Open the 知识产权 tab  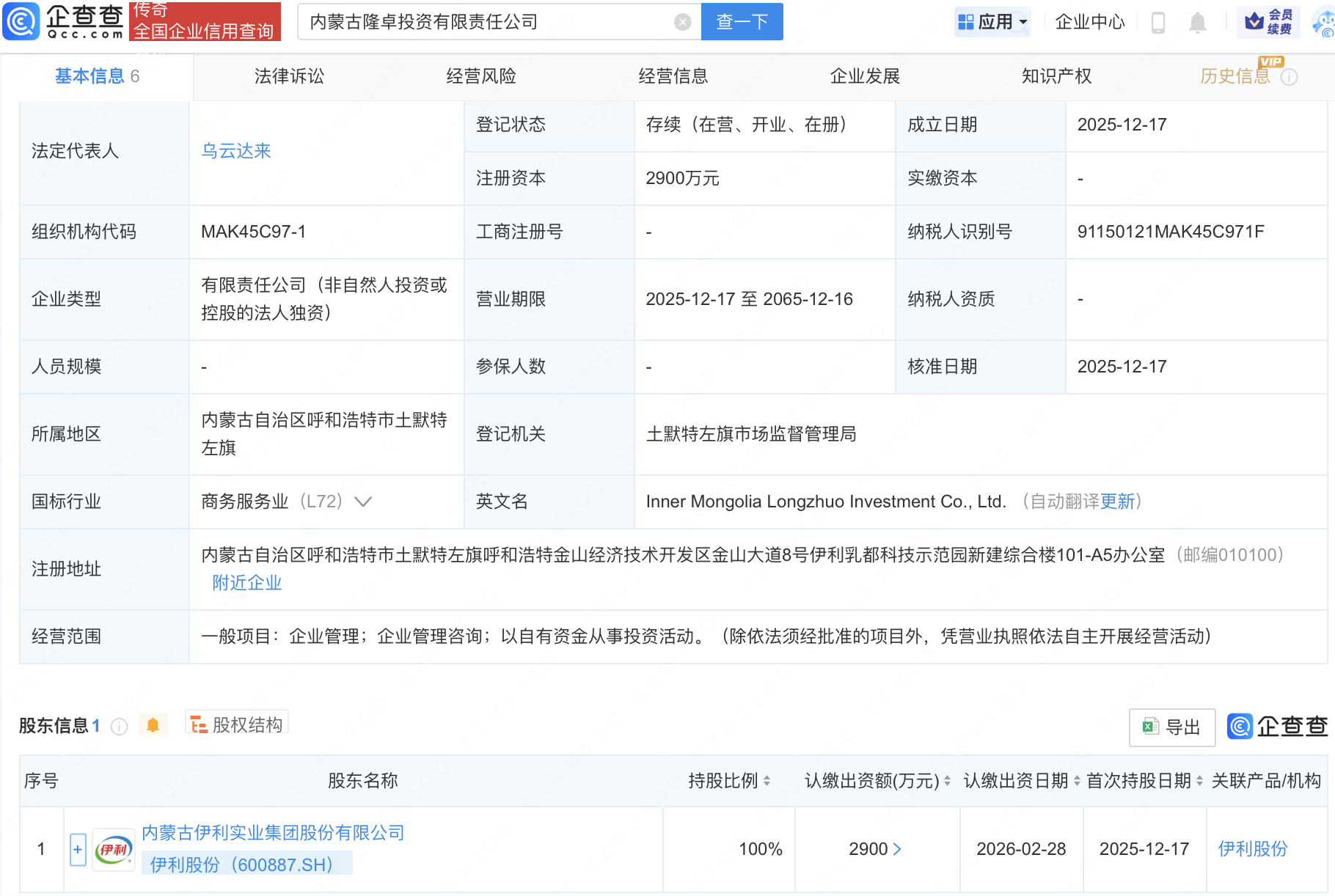tap(1056, 76)
